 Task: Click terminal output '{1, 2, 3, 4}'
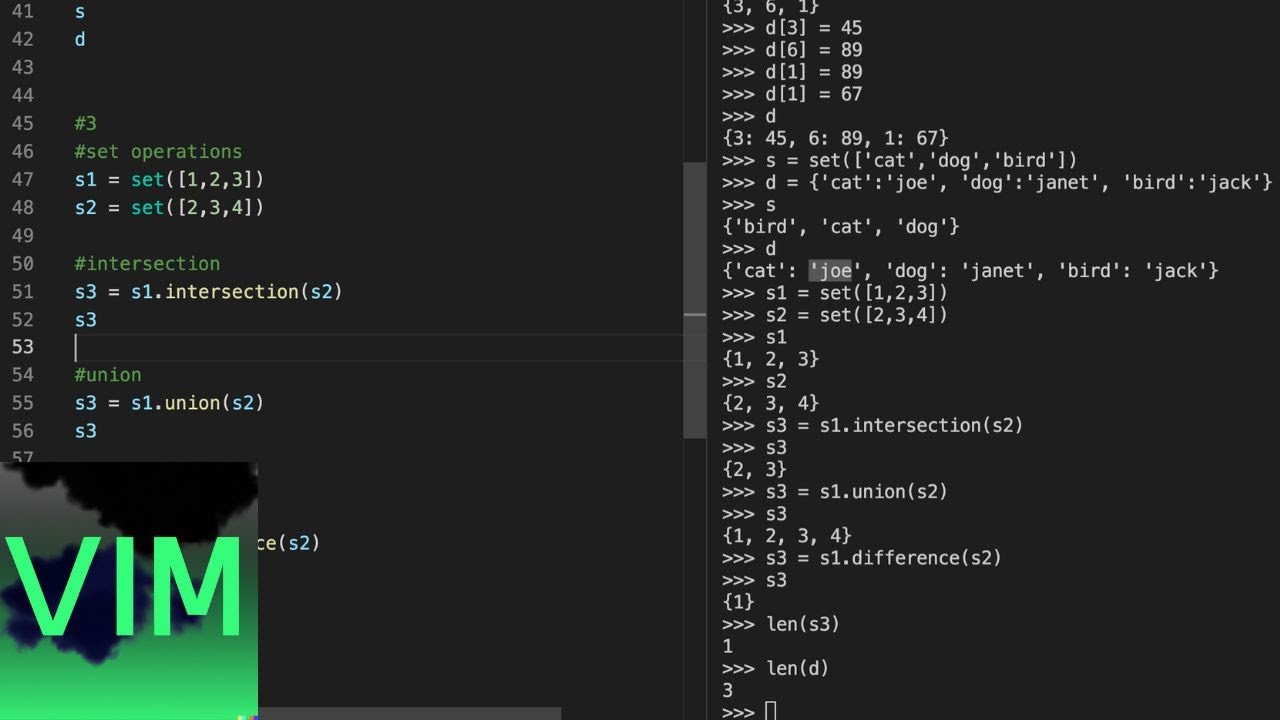point(786,535)
